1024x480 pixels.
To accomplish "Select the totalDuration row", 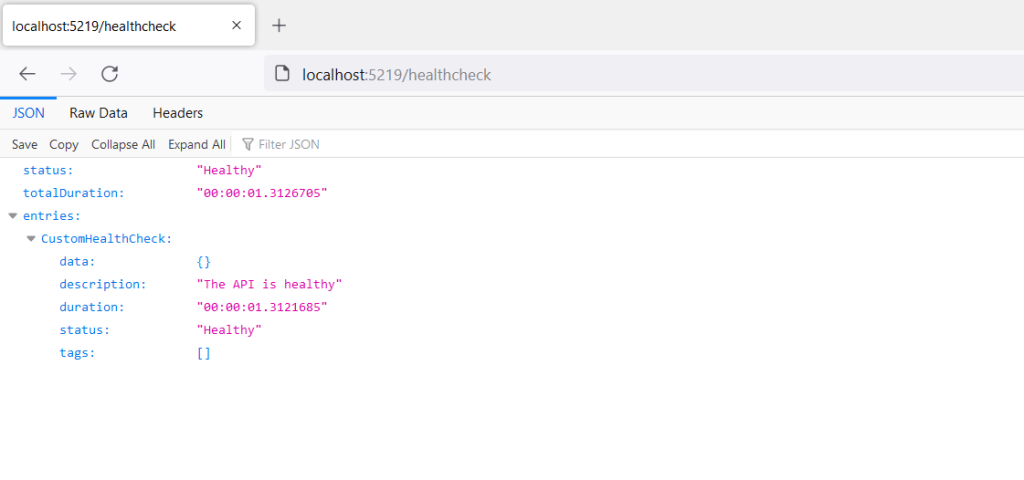I will pyautogui.click(x=512, y=193).
